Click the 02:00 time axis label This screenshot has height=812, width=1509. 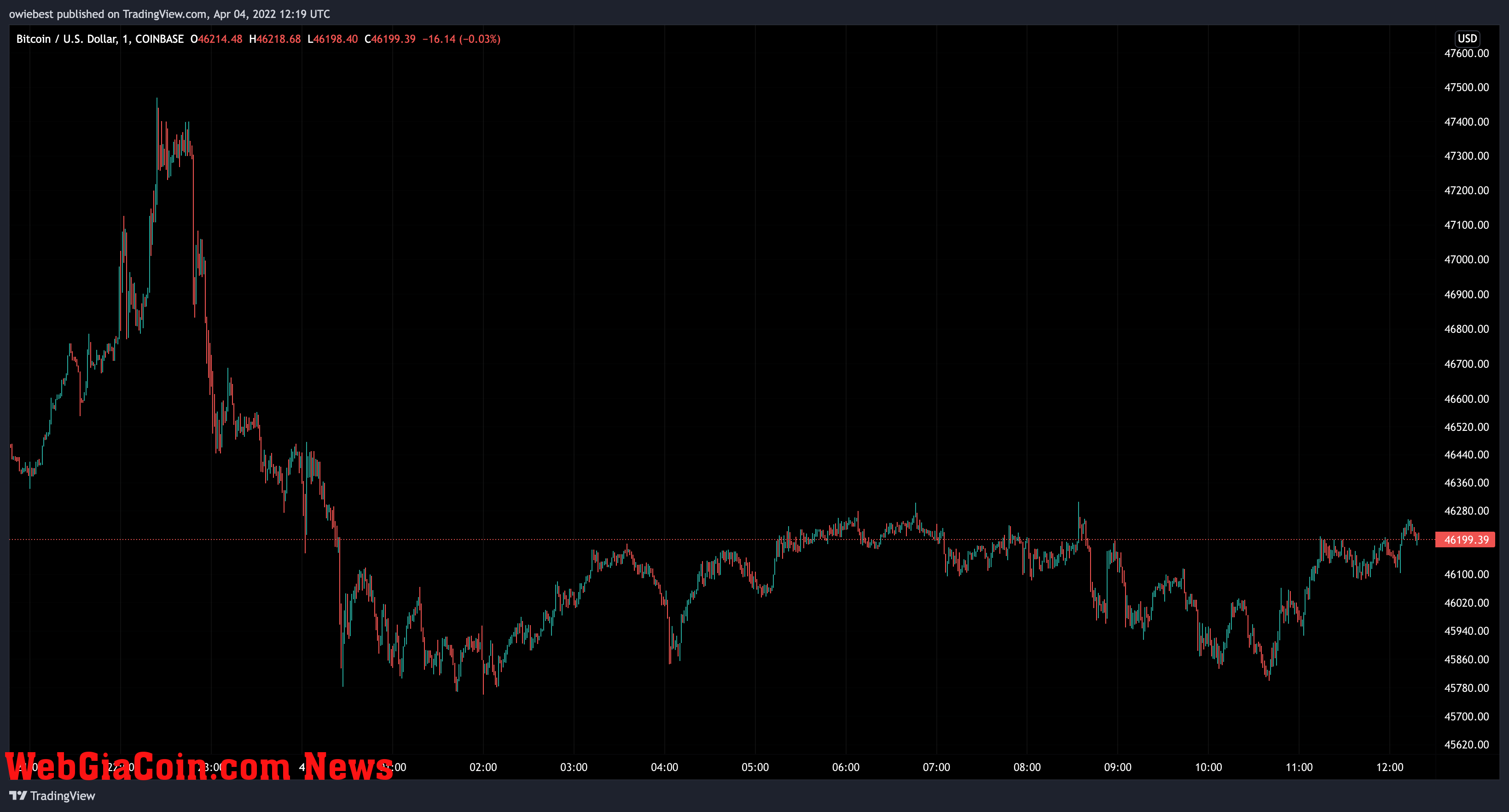point(483,767)
